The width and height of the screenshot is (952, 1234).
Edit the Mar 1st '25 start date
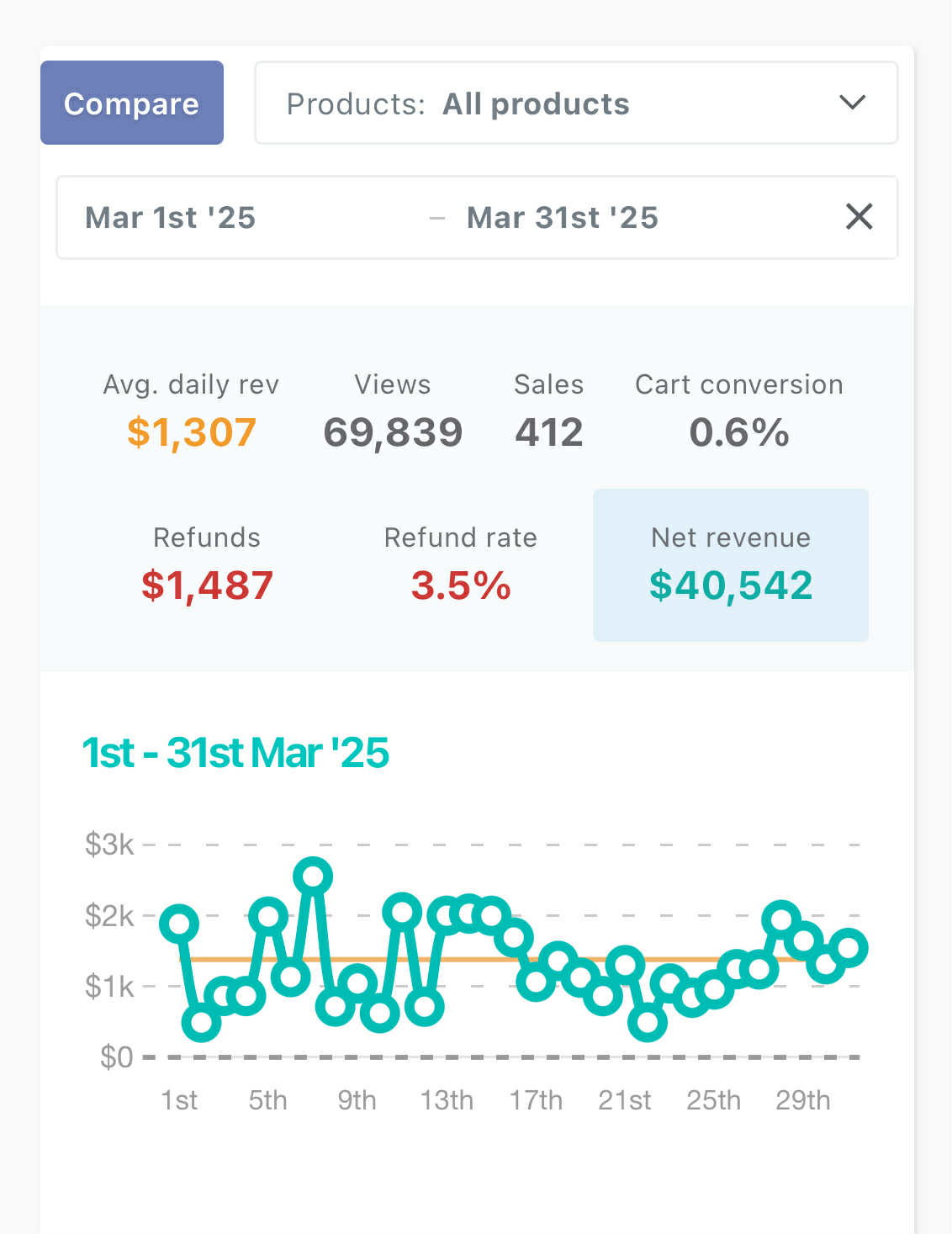coord(171,218)
